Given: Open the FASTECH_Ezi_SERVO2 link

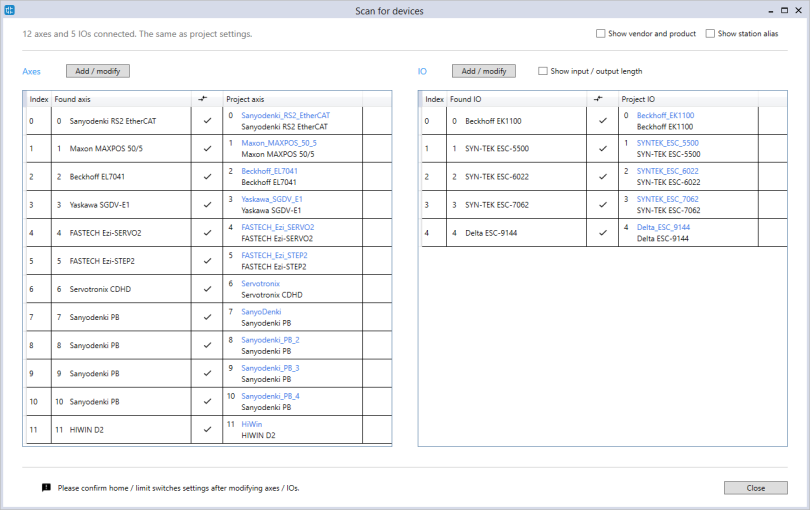Looking at the screenshot, I should [x=277, y=227].
